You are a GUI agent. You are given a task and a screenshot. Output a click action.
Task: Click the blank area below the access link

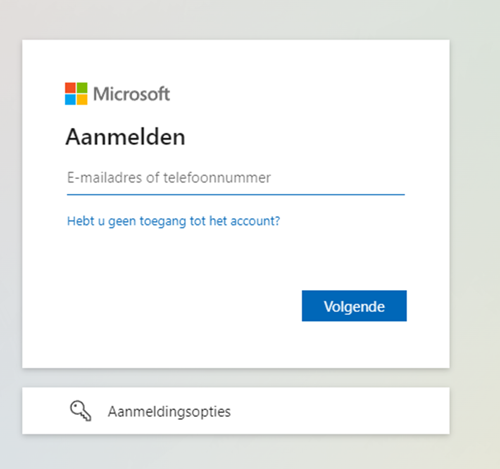coord(173,257)
